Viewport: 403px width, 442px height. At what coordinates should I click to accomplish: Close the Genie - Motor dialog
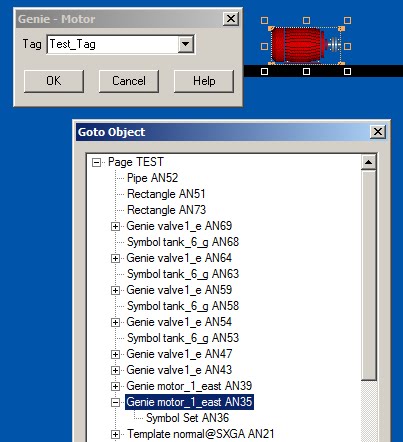[231, 19]
